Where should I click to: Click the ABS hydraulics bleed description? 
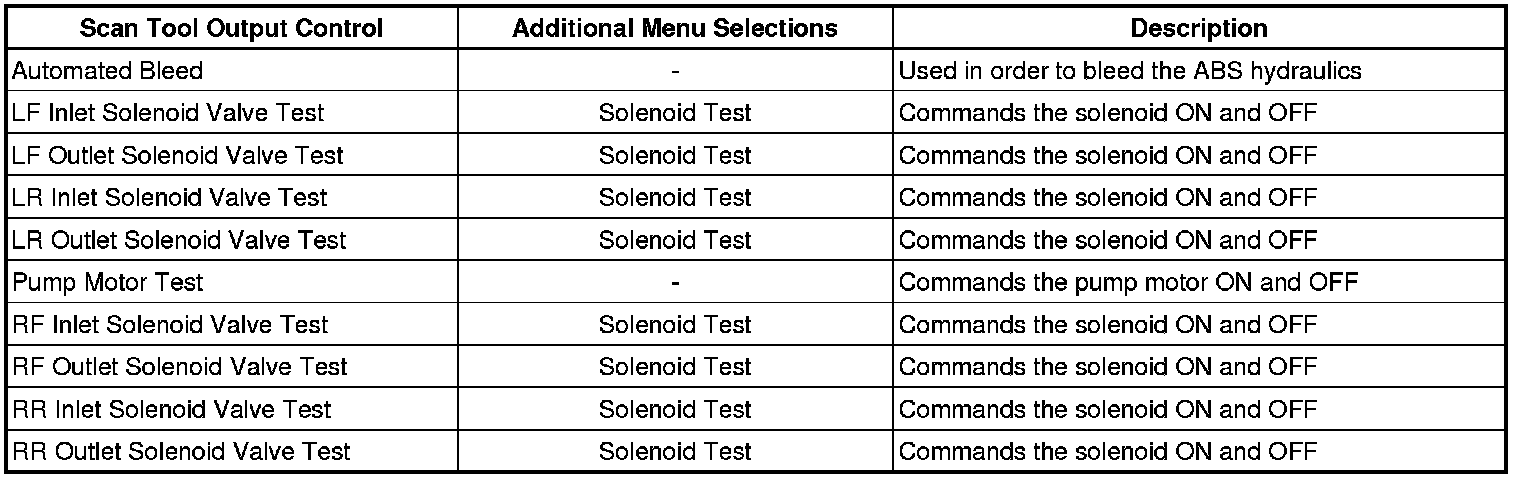tap(1130, 71)
